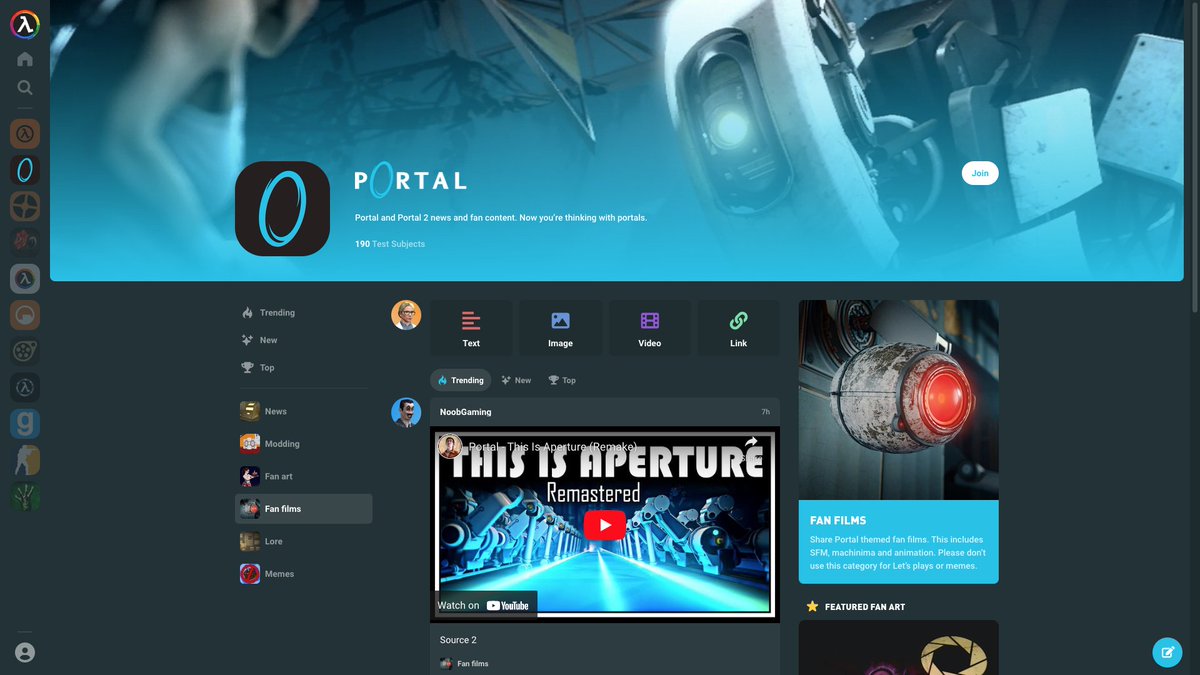Open the user account icon at the sidebar bottom
The image size is (1200, 675).
(25, 652)
